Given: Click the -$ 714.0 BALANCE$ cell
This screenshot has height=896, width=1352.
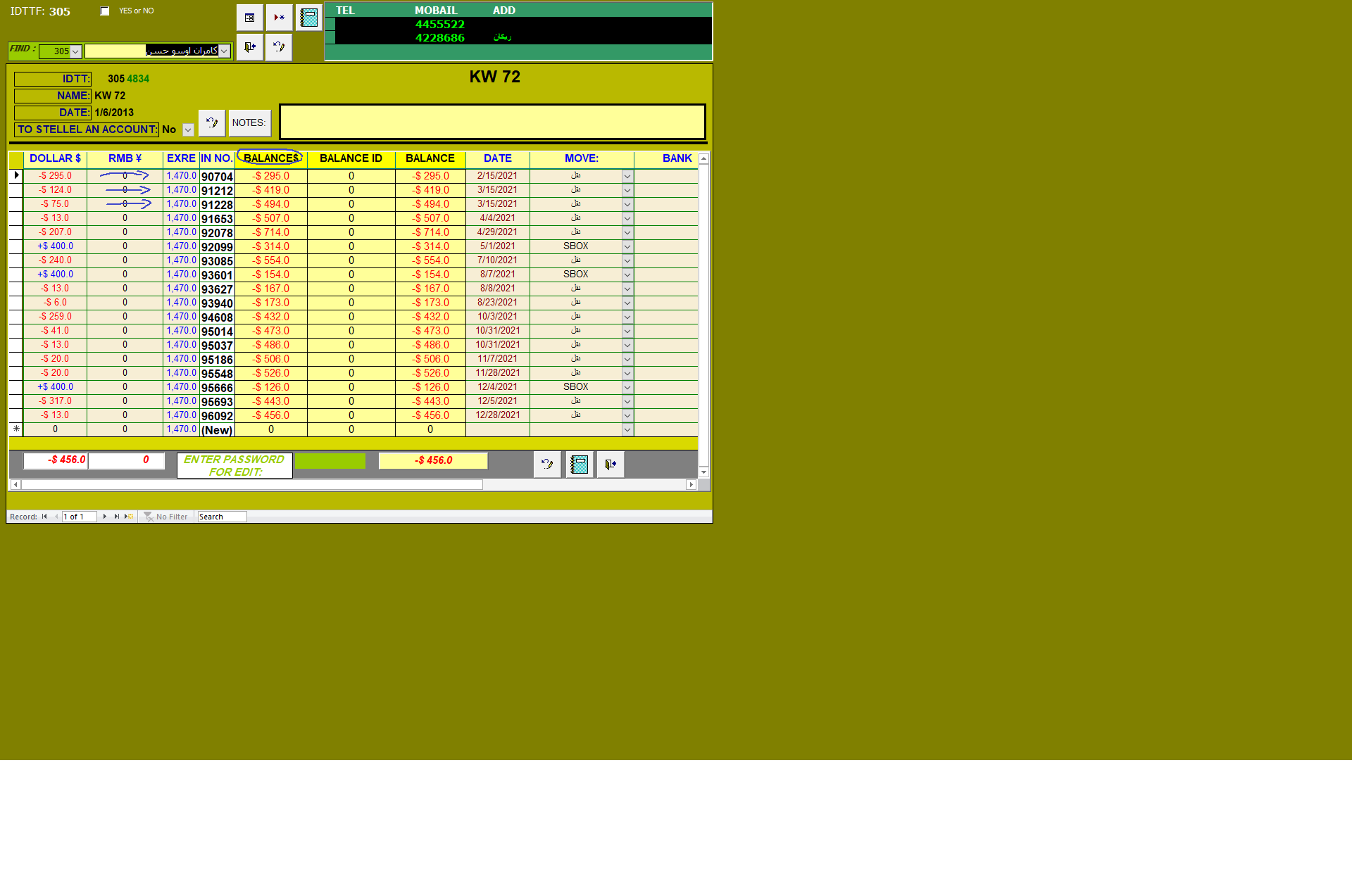Looking at the screenshot, I should click(x=271, y=232).
